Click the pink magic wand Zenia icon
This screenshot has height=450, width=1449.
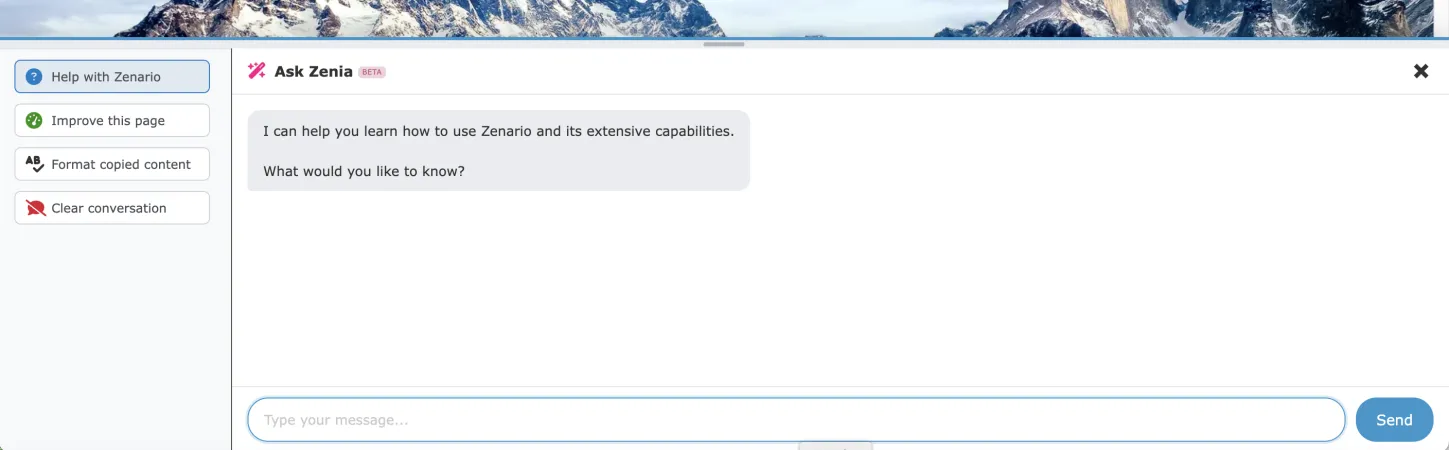click(257, 71)
